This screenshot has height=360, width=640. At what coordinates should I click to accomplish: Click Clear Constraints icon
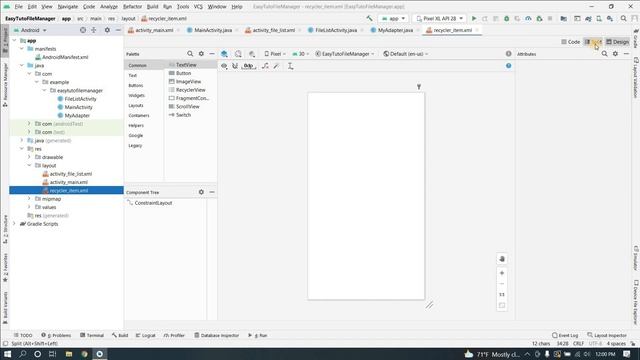(x=265, y=66)
